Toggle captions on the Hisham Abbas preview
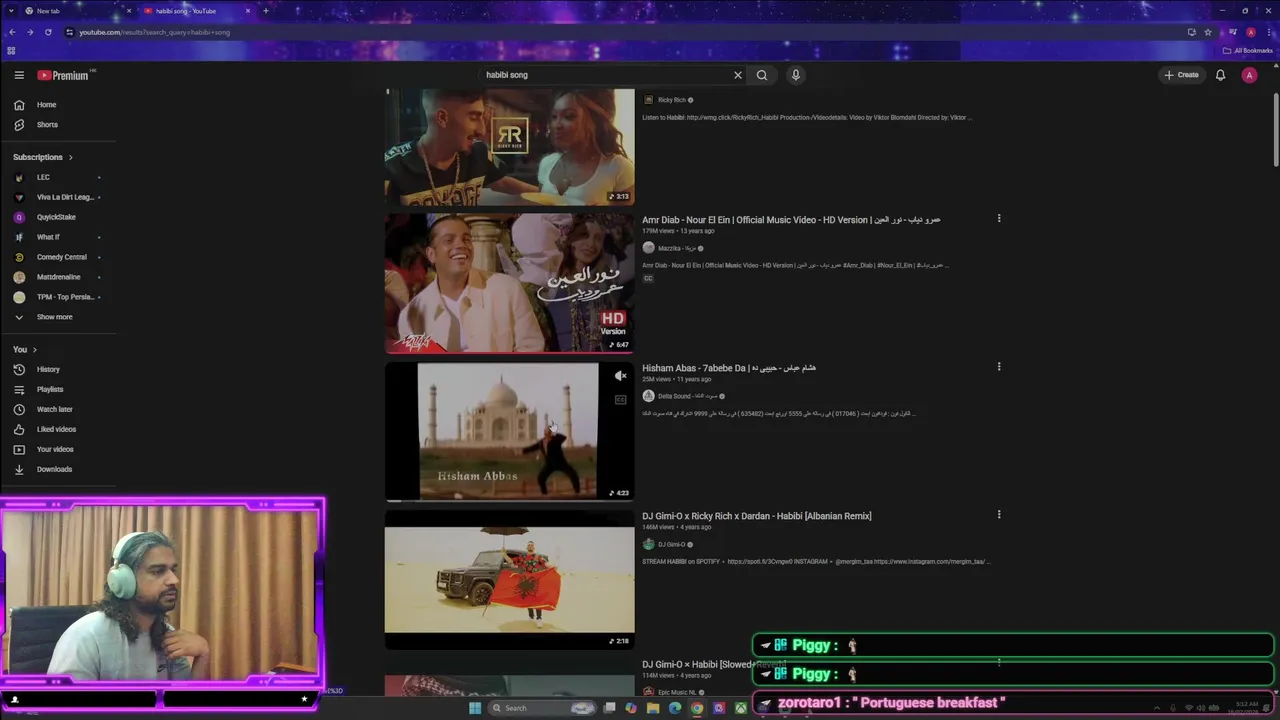 coord(621,400)
